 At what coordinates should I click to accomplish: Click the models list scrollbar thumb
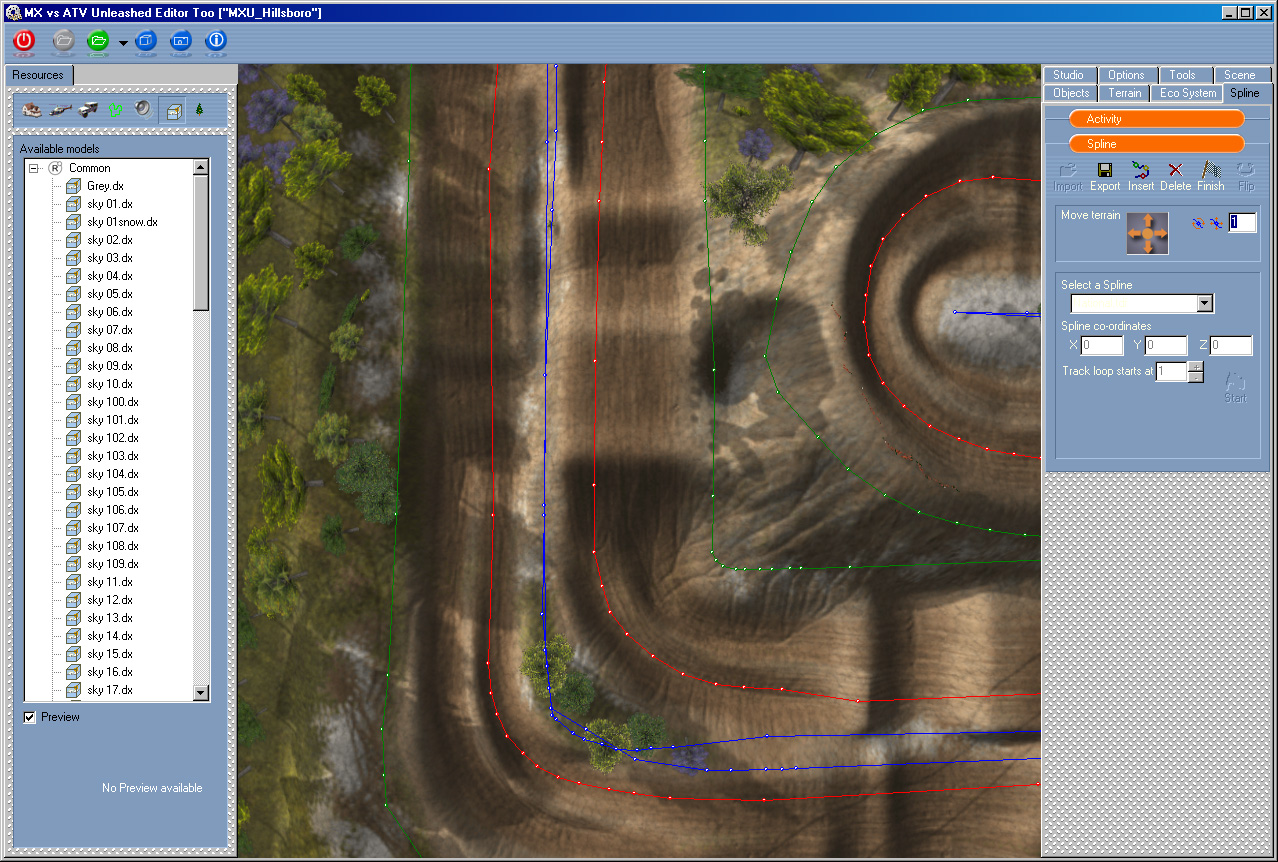(x=201, y=243)
